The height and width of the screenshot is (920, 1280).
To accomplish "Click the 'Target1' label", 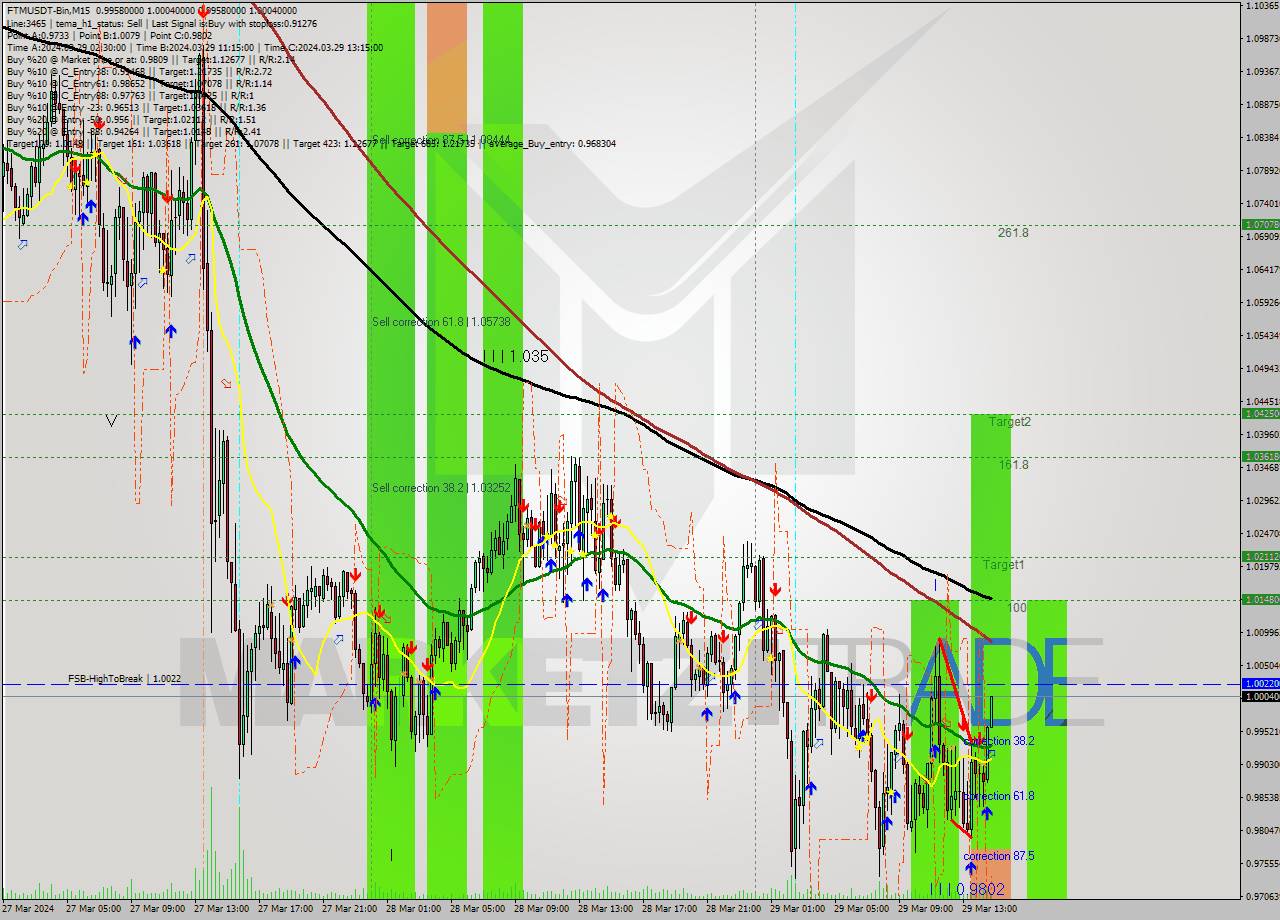I will [1003, 565].
